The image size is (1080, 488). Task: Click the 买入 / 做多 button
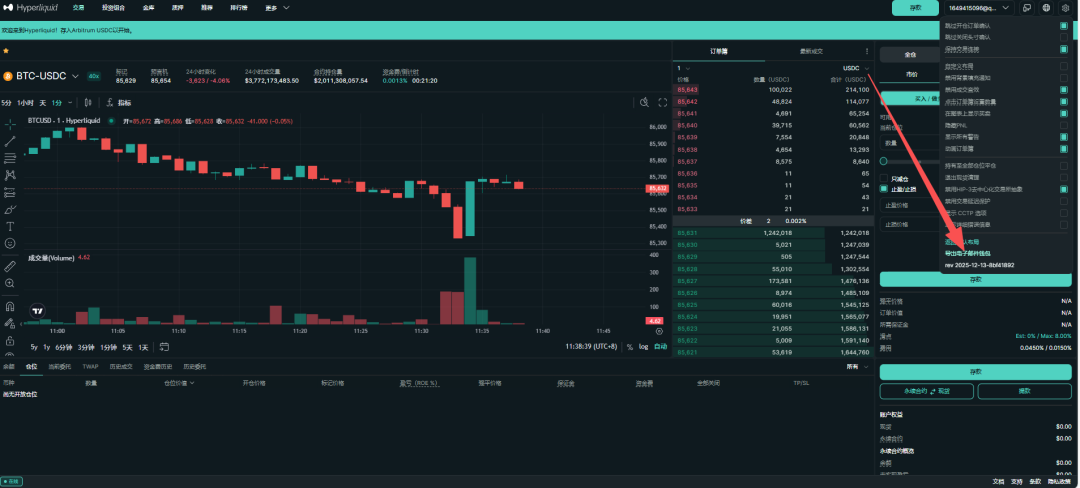[909, 98]
